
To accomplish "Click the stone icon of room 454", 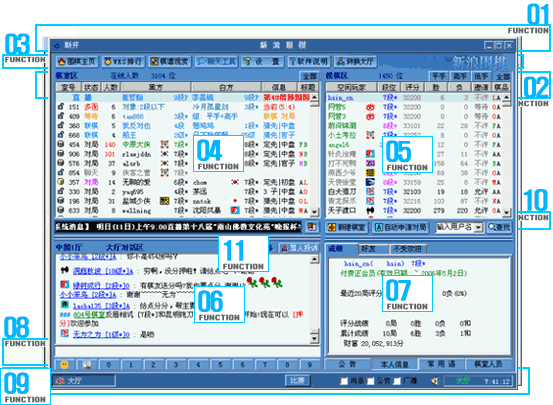I will (x=61, y=144).
